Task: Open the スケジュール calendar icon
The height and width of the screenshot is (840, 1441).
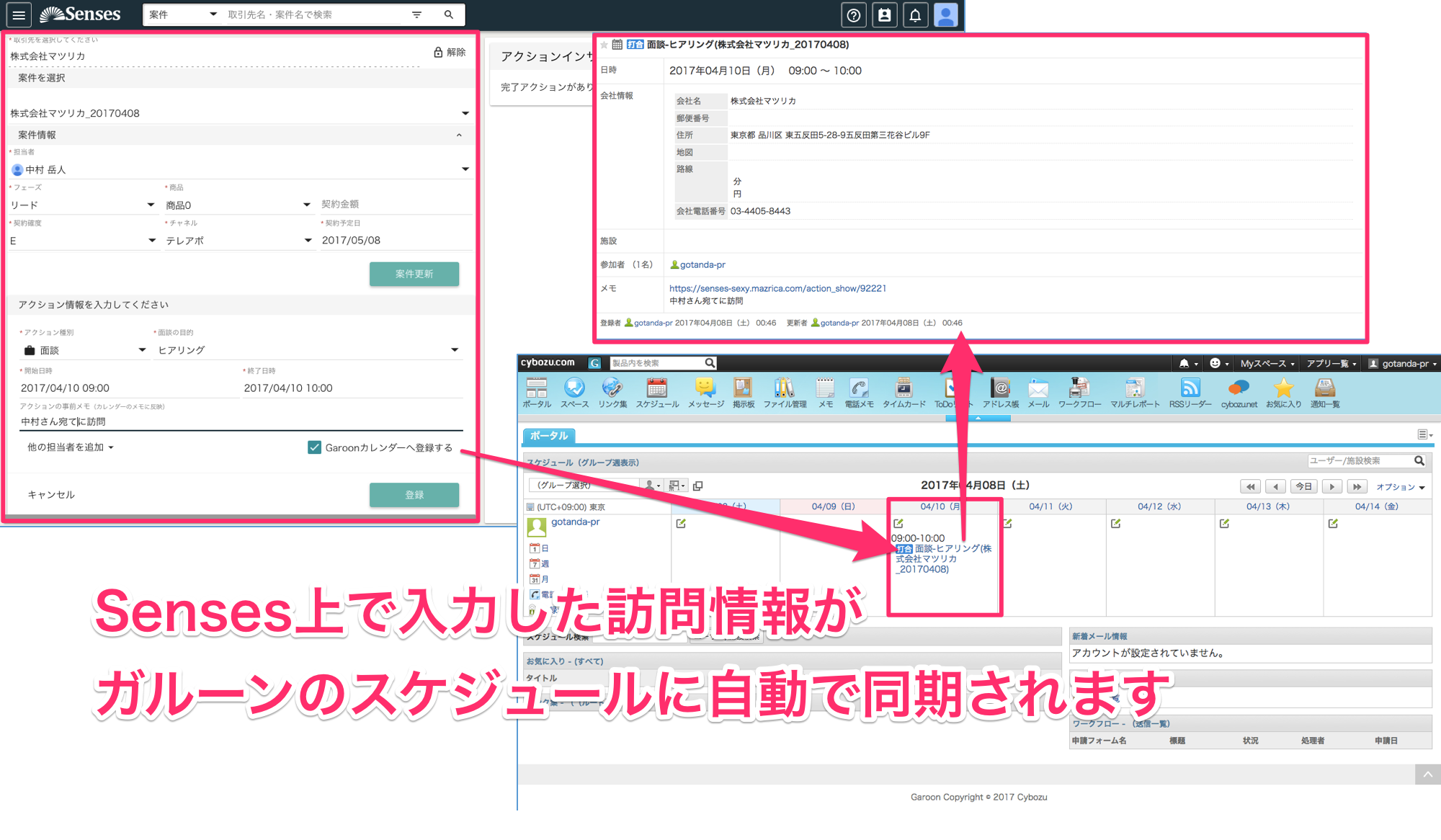Action: (x=657, y=393)
